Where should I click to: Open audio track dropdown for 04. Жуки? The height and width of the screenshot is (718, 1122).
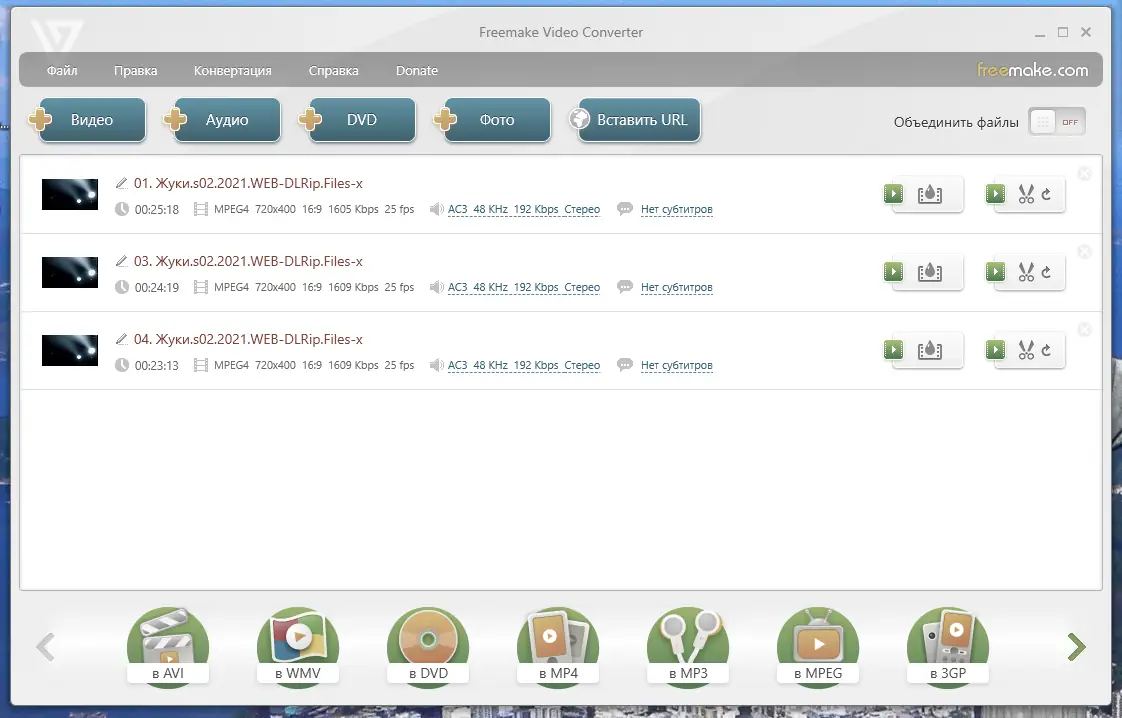point(524,365)
